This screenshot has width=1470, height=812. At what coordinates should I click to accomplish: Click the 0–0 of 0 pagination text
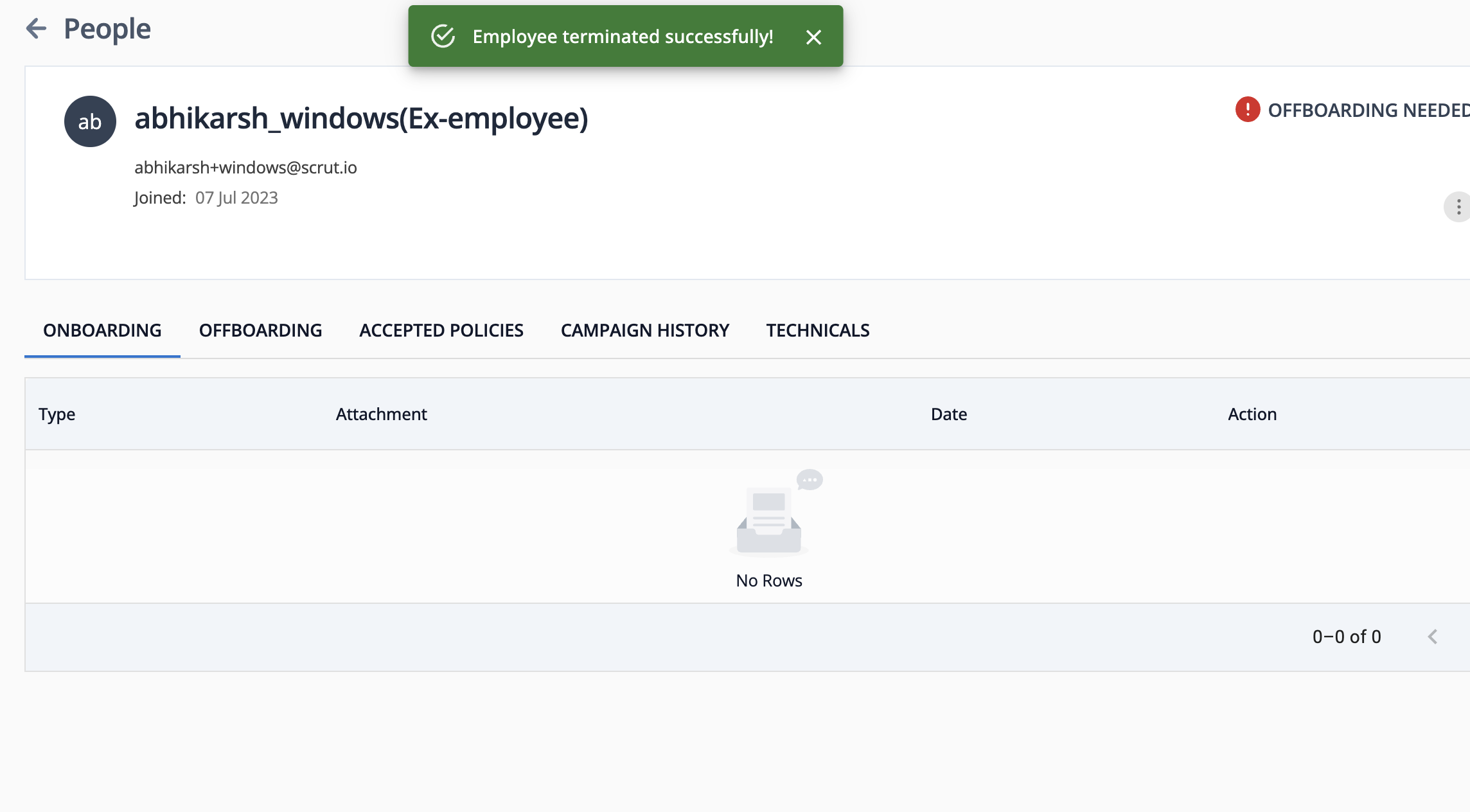pyautogui.click(x=1347, y=637)
